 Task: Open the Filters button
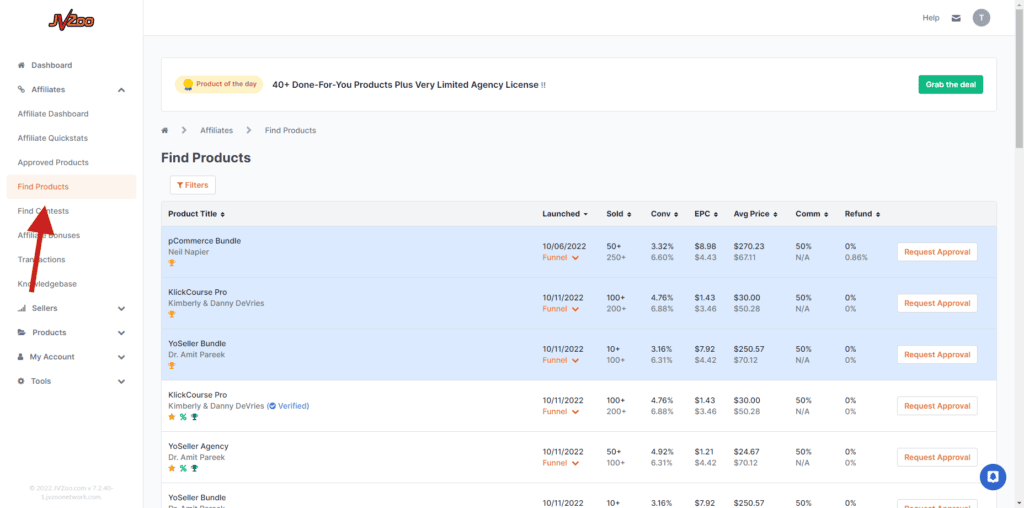pyautogui.click(x=193, y=185)
